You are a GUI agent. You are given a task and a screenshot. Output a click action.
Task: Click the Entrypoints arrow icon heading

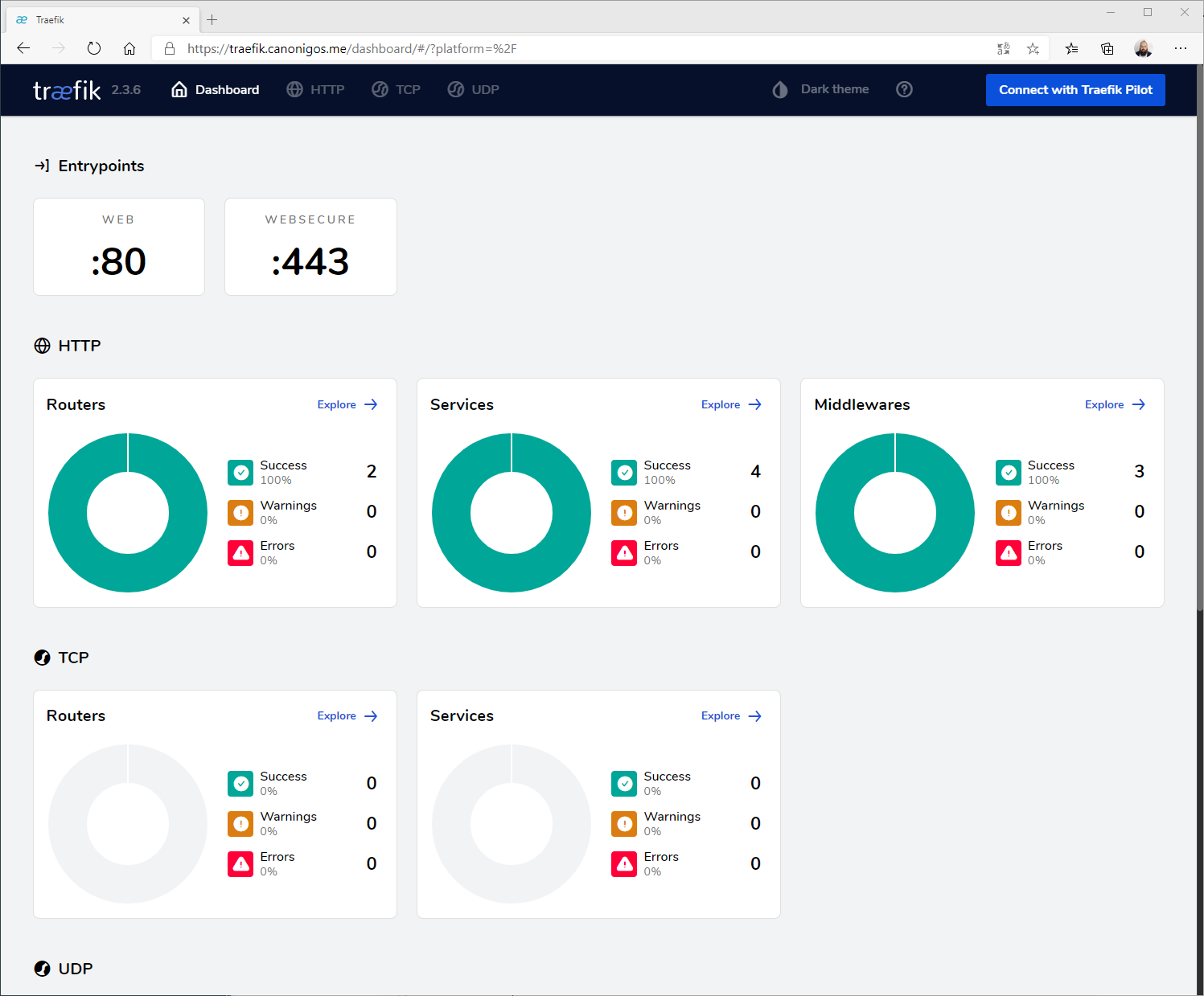coord(42,166)
